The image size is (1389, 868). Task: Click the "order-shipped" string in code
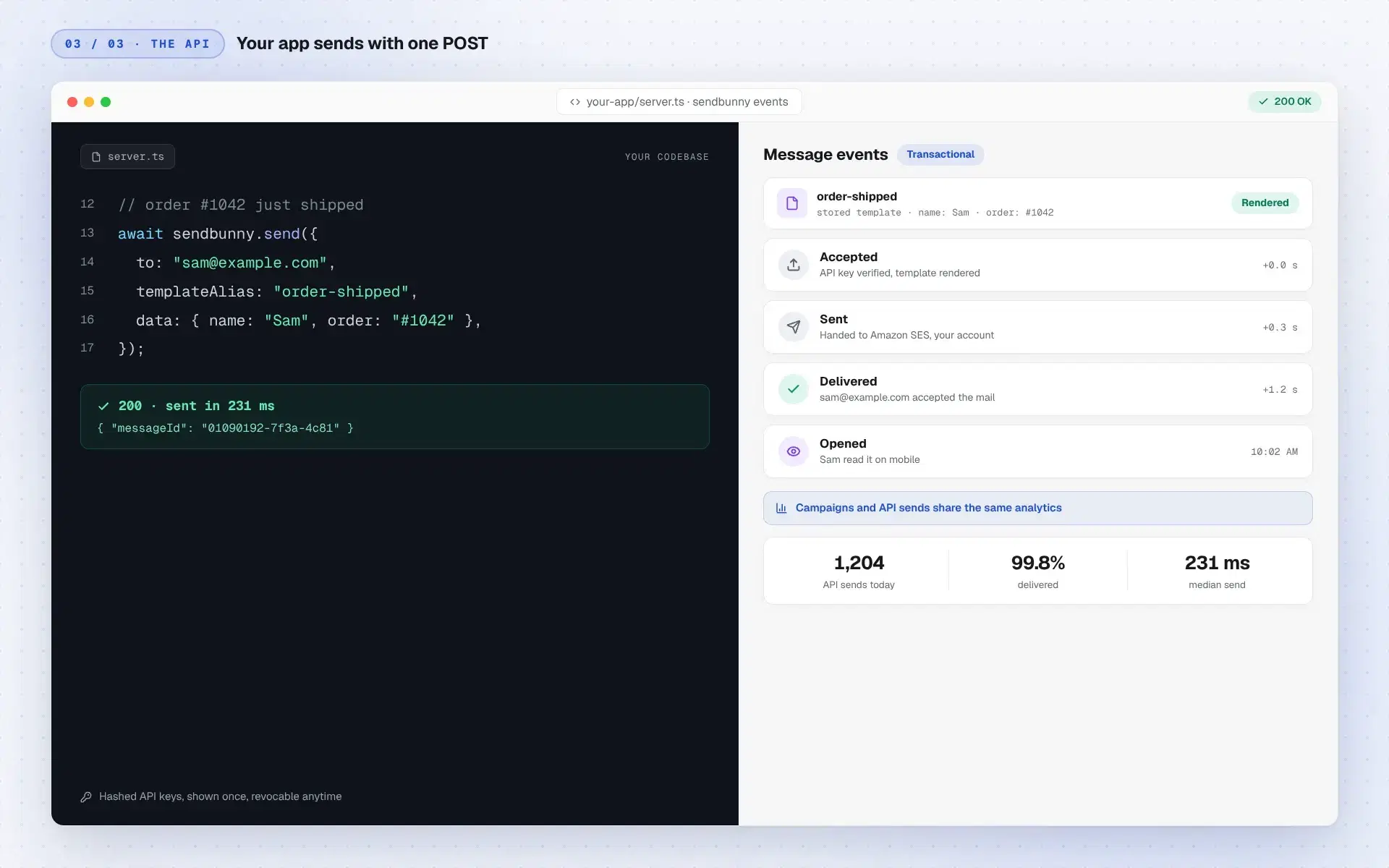341,292
